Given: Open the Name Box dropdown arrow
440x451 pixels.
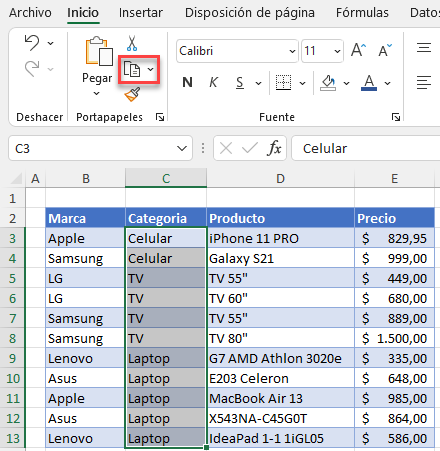Looking at the screenshot, I should [182, 148].
